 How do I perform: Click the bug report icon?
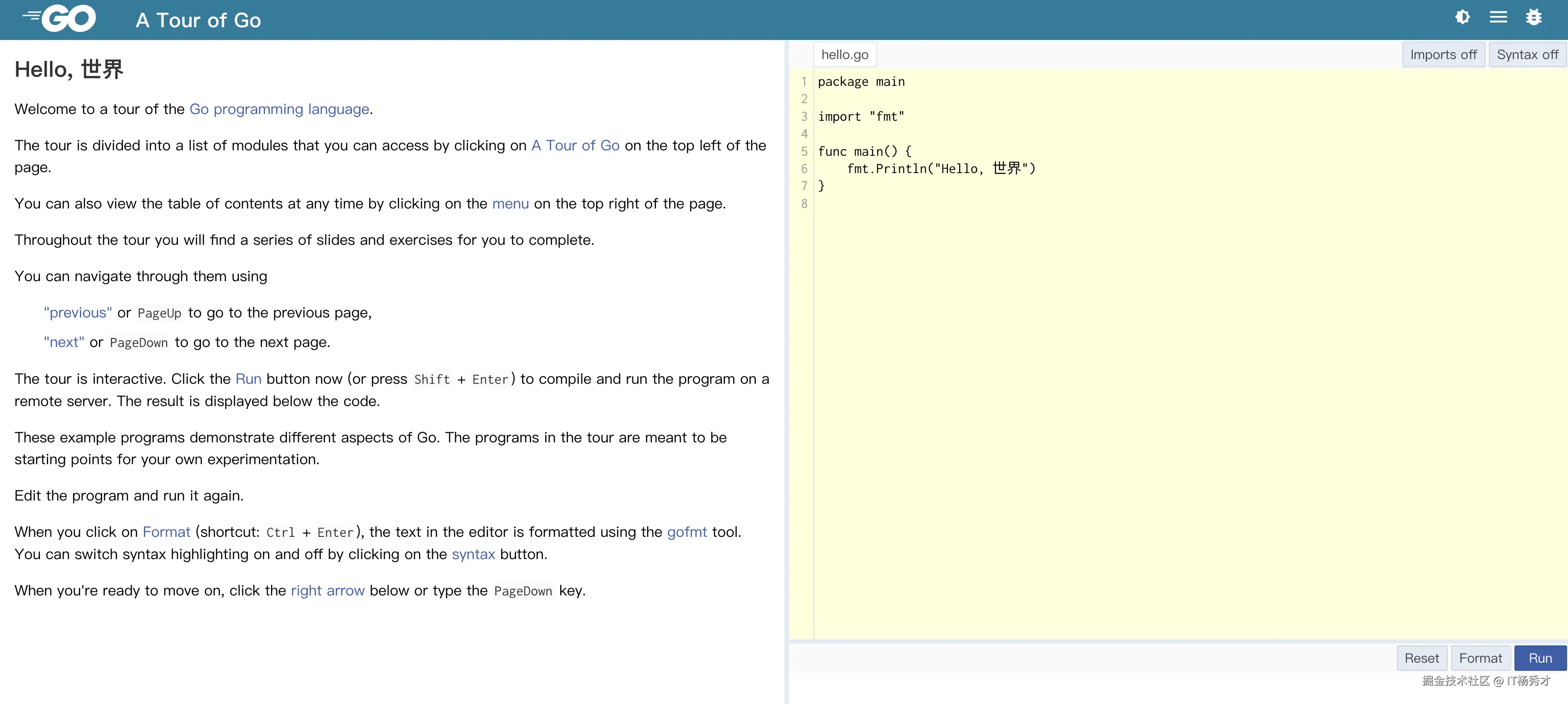click(1533, 17)
